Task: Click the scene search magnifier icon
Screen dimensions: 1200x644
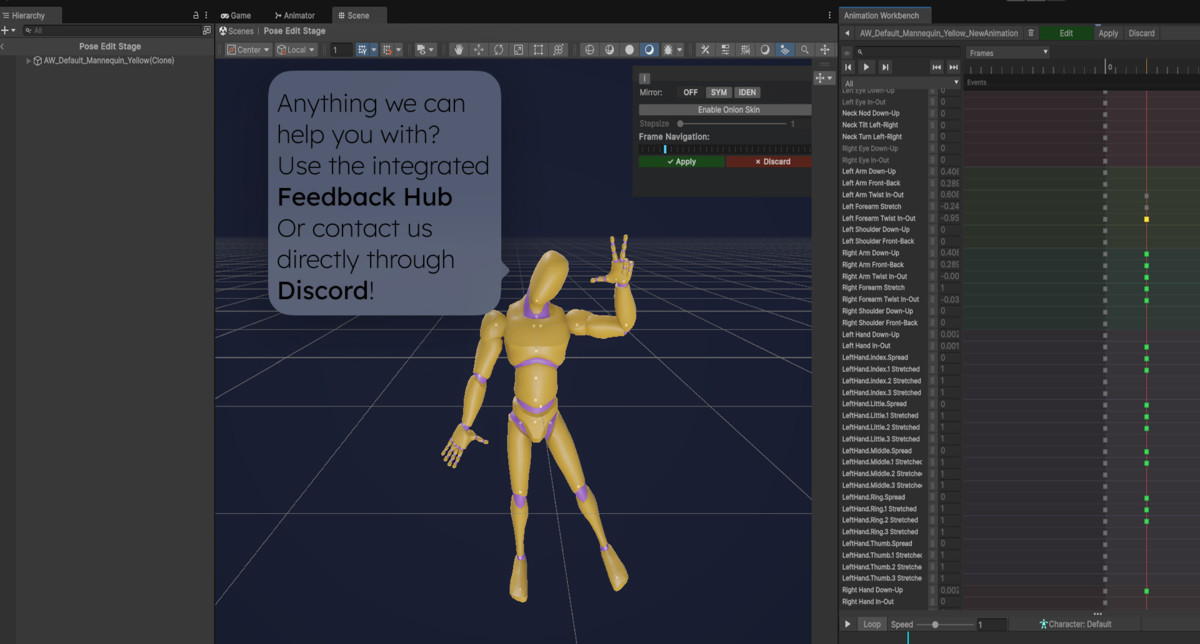Action: pos(804,49)
